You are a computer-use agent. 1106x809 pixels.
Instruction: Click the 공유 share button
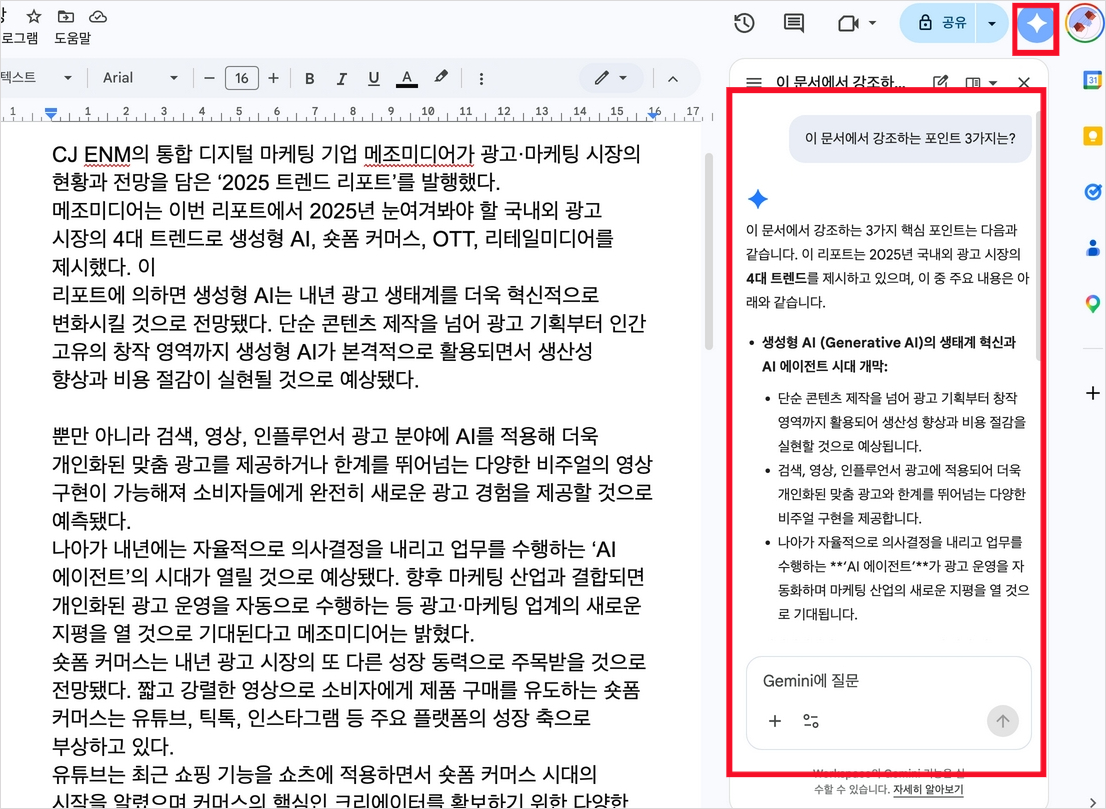coord(942,23)
